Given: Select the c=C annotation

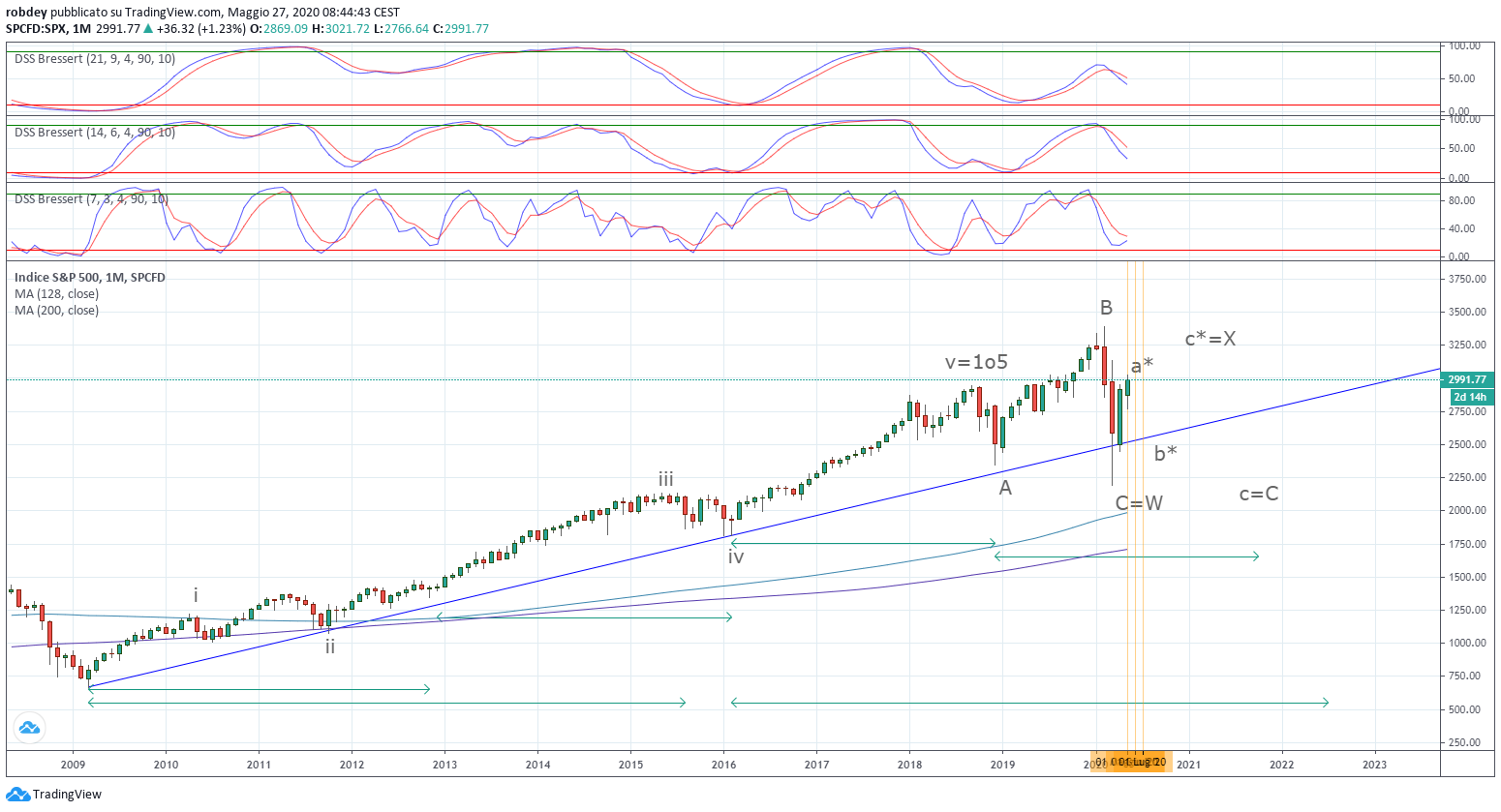Looking at the screenshot, I should click(1259, 495).
